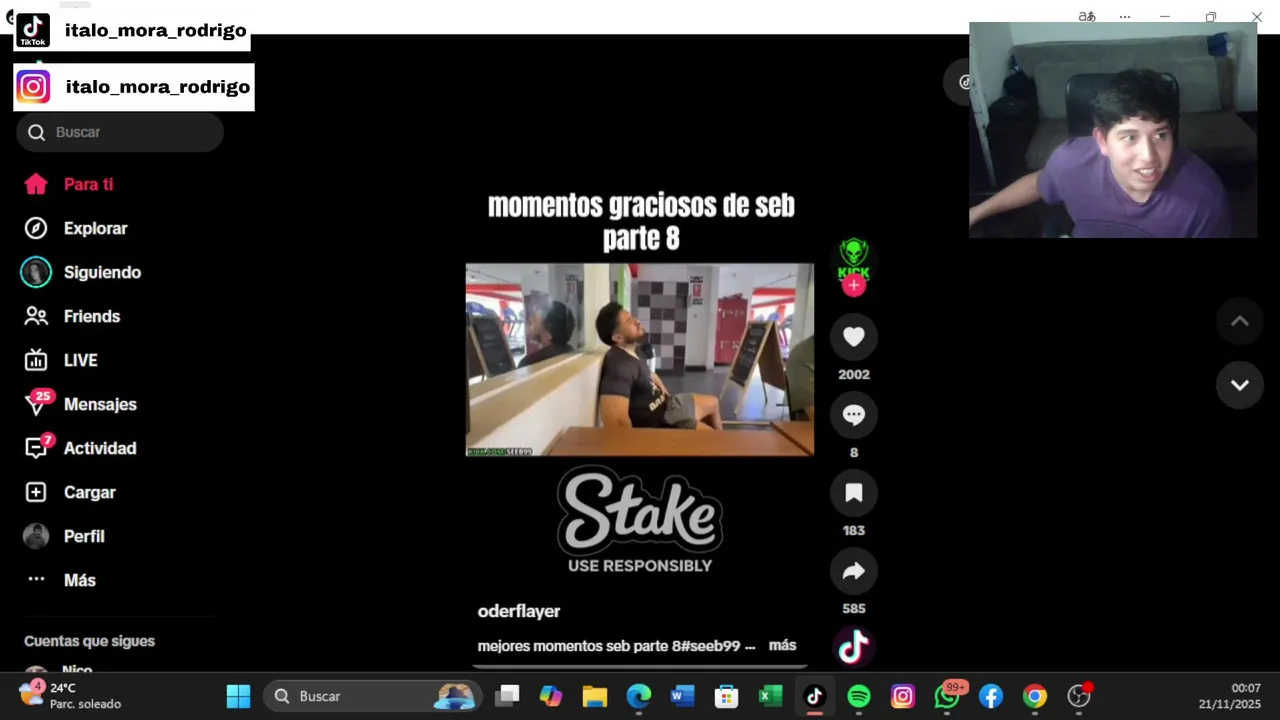Pause the video by clicking the clip

tap(640, 360)
